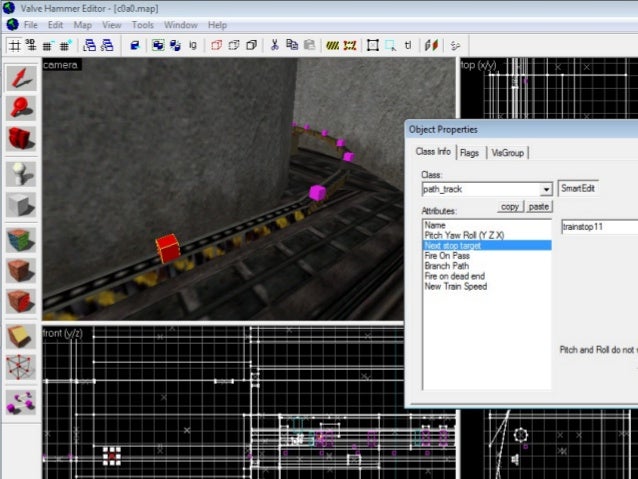Click the trainstop11 value input field
Image resolution: width=638 pixels, height=479 pixels.
click(x=598, y=228)
